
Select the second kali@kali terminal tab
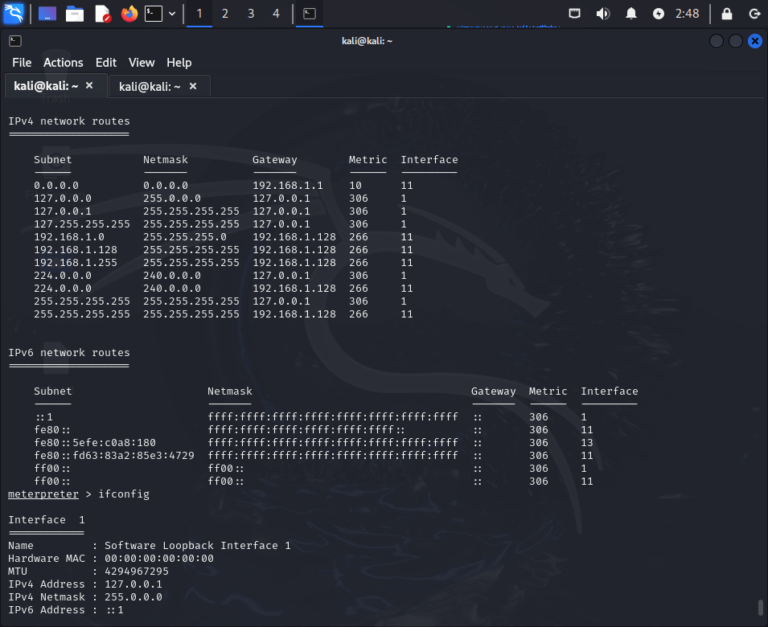(x=149, y=87)
